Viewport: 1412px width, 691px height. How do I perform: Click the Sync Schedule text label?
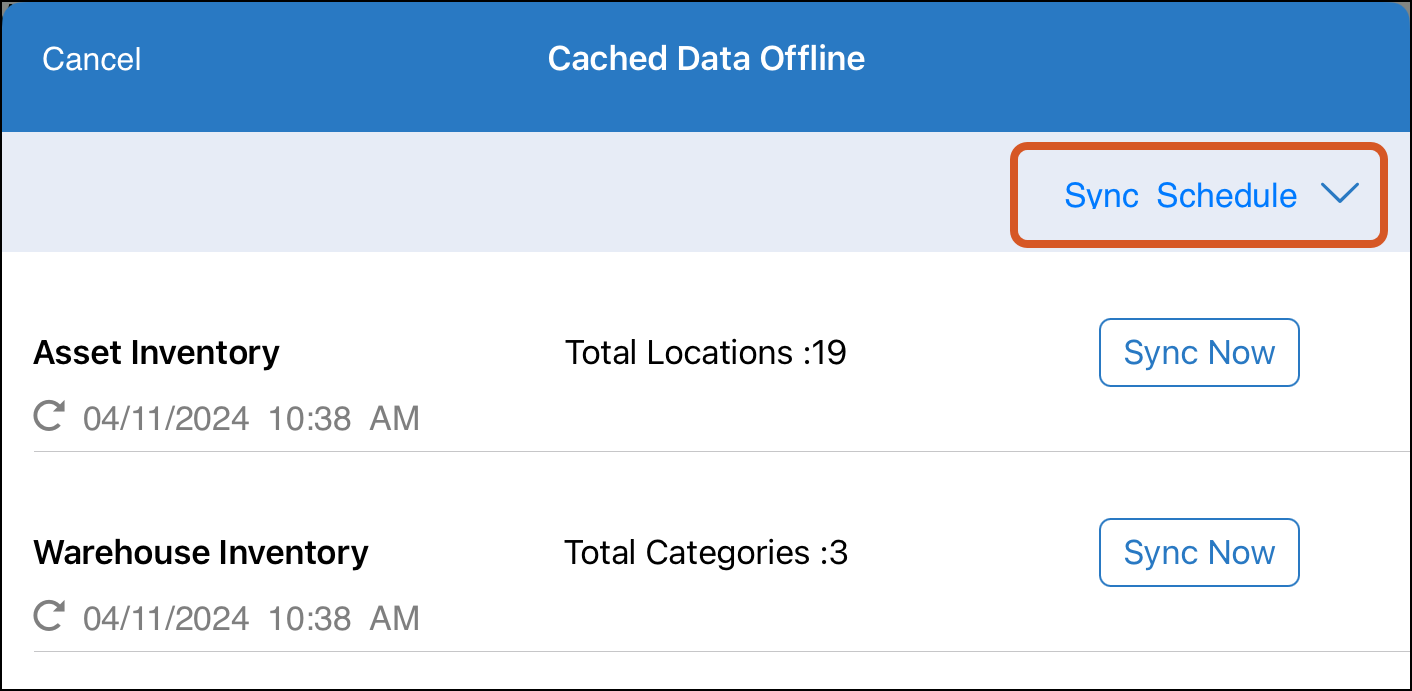click(1181, 195)
